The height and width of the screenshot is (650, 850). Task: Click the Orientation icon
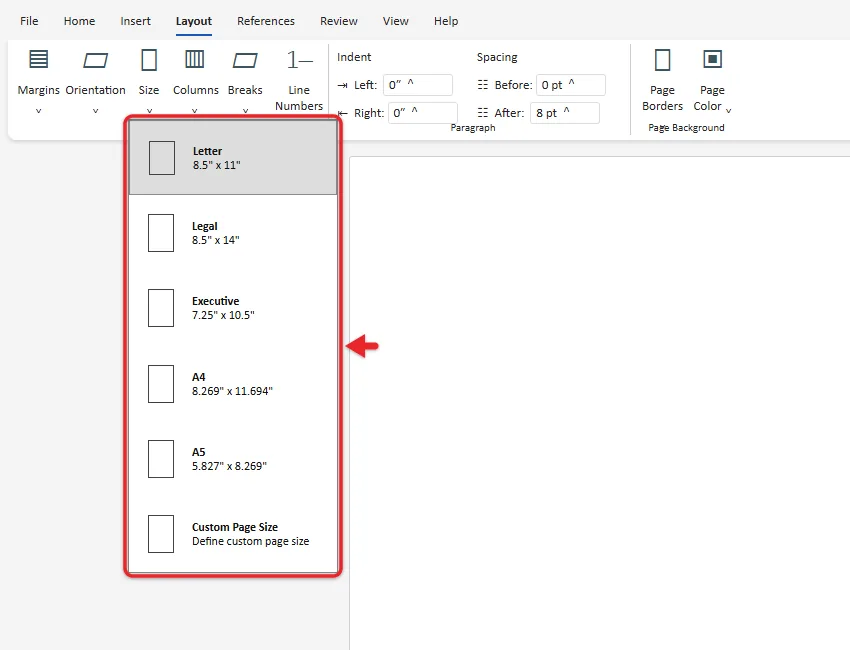coord(95,60)
